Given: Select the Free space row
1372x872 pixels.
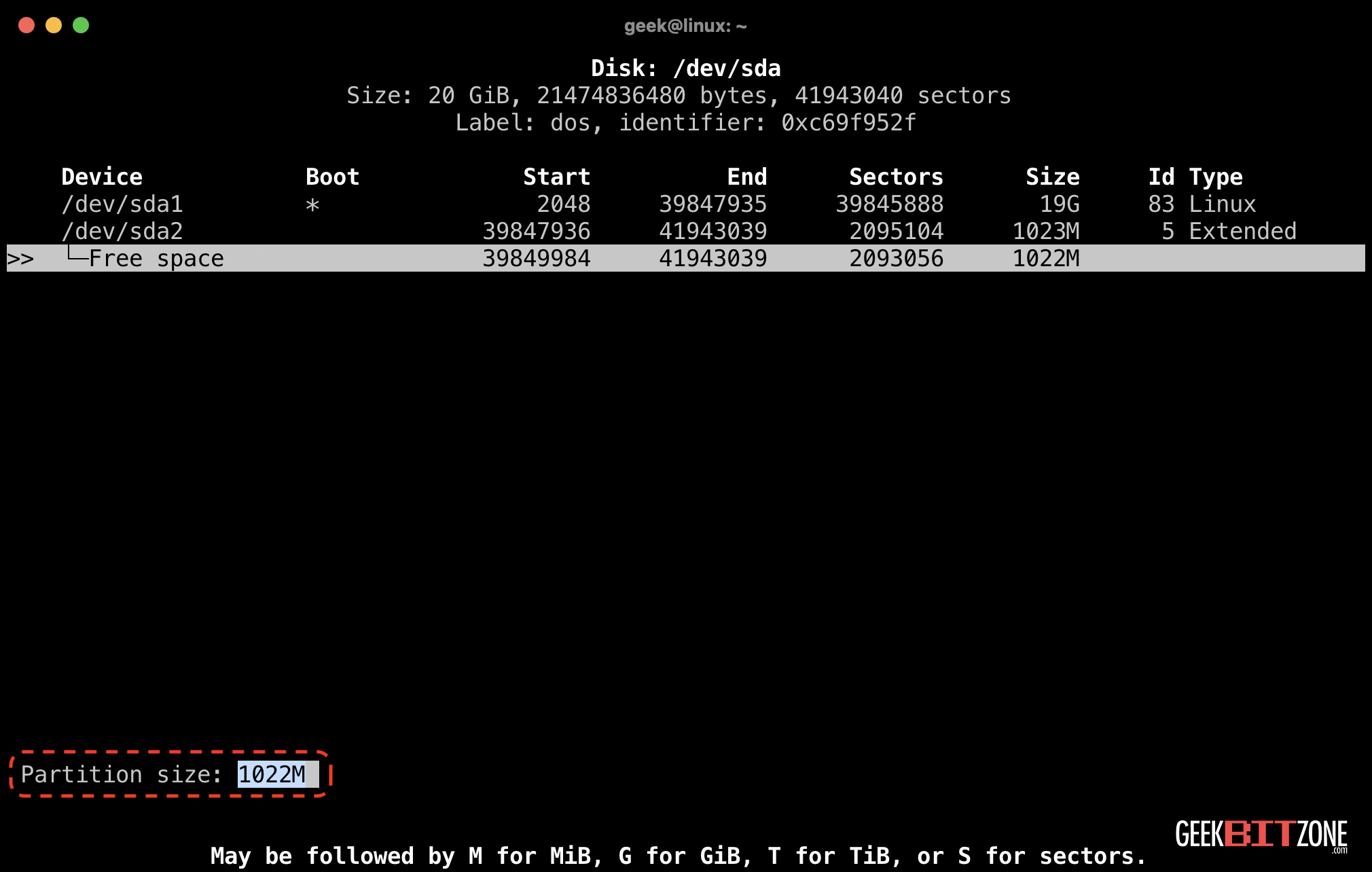Looking at the screenshot, I should 686,258.
